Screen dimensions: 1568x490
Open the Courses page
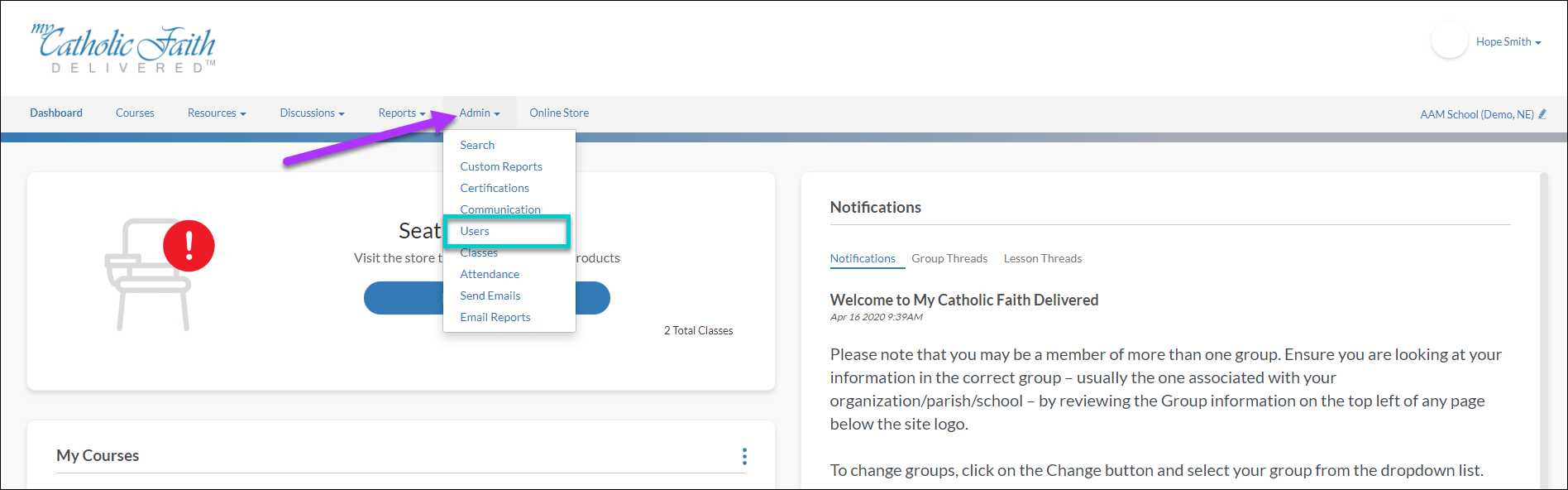(135, 113)
